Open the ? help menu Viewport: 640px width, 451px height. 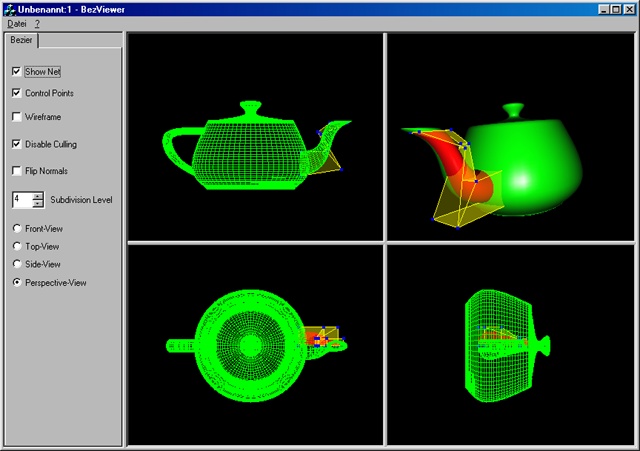37,24
